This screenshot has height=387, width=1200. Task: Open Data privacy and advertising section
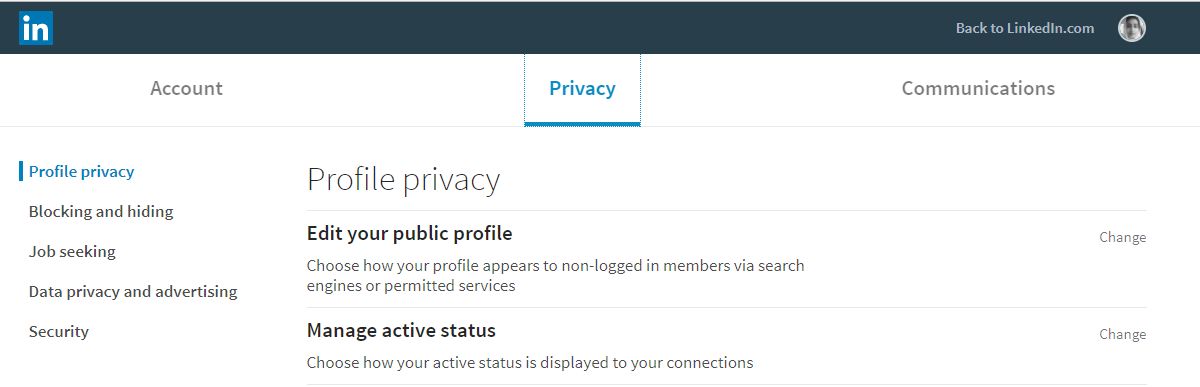pyautogui.click(x=133, y=291)
